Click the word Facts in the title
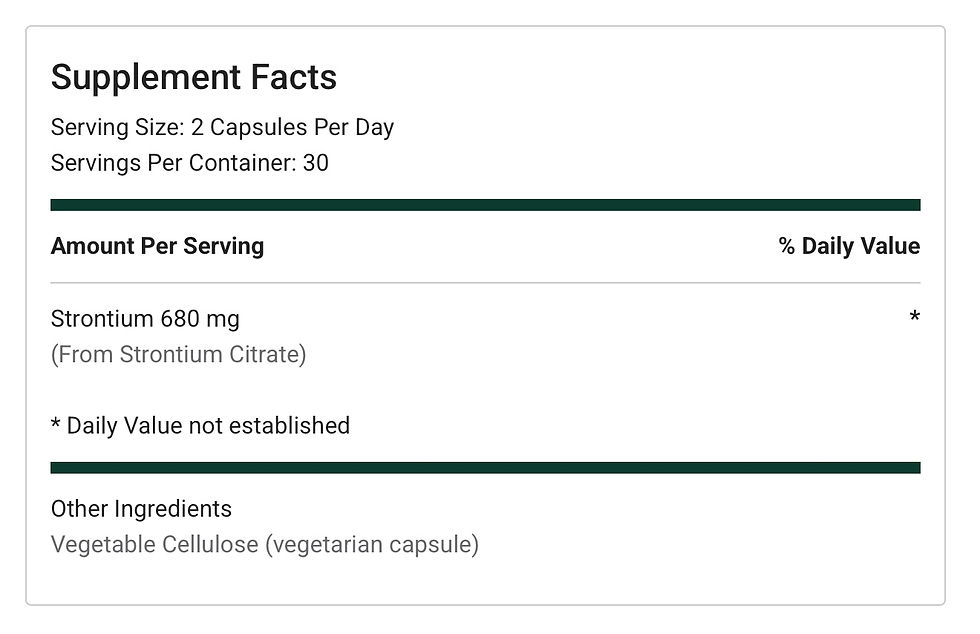Viewport: 980px width, 634px height. tap(294, 78)
